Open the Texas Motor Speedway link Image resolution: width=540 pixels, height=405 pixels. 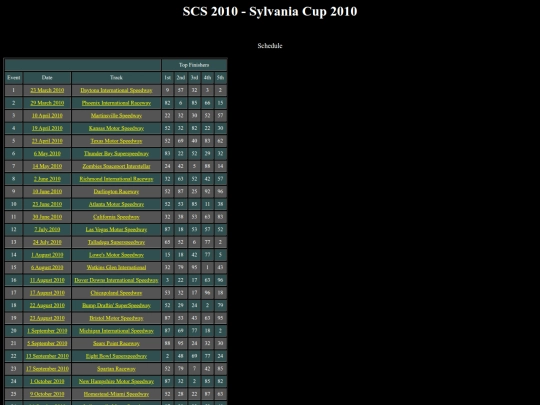(116, 141)
